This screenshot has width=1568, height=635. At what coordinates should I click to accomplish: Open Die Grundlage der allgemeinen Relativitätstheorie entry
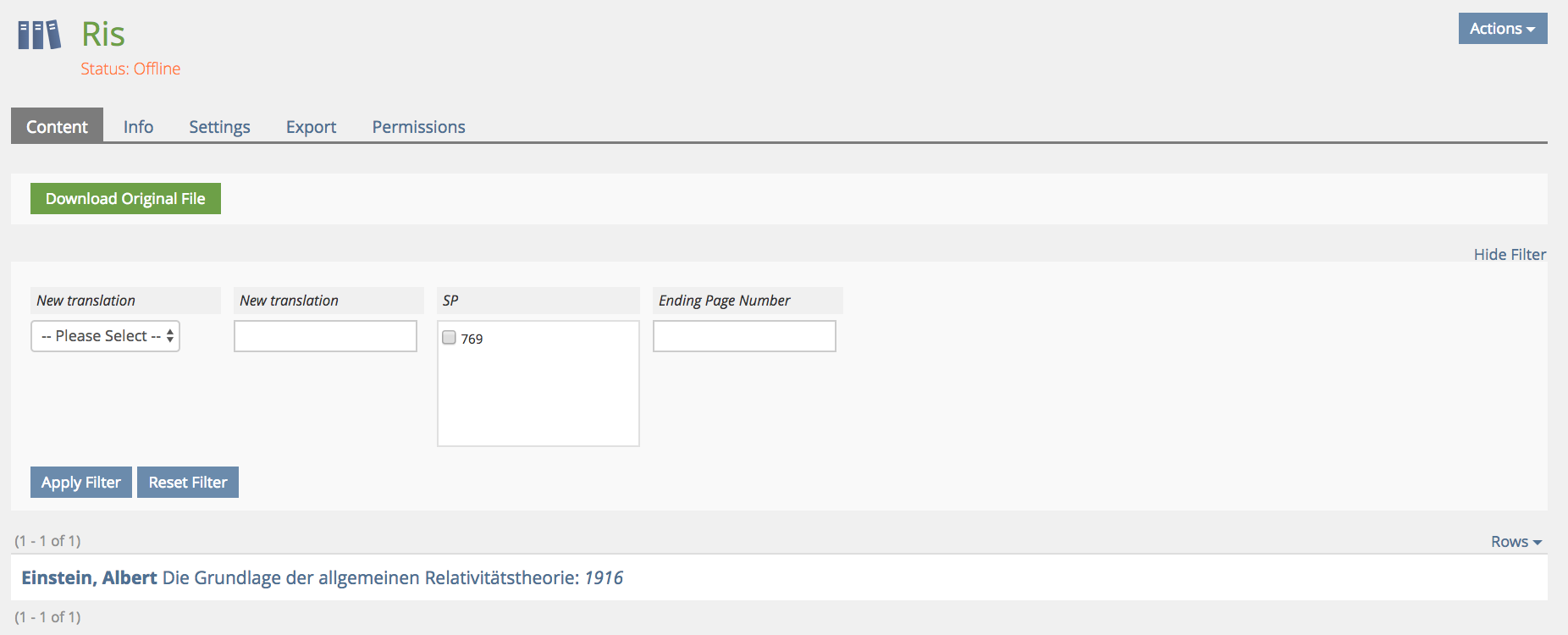pos(370,578)
